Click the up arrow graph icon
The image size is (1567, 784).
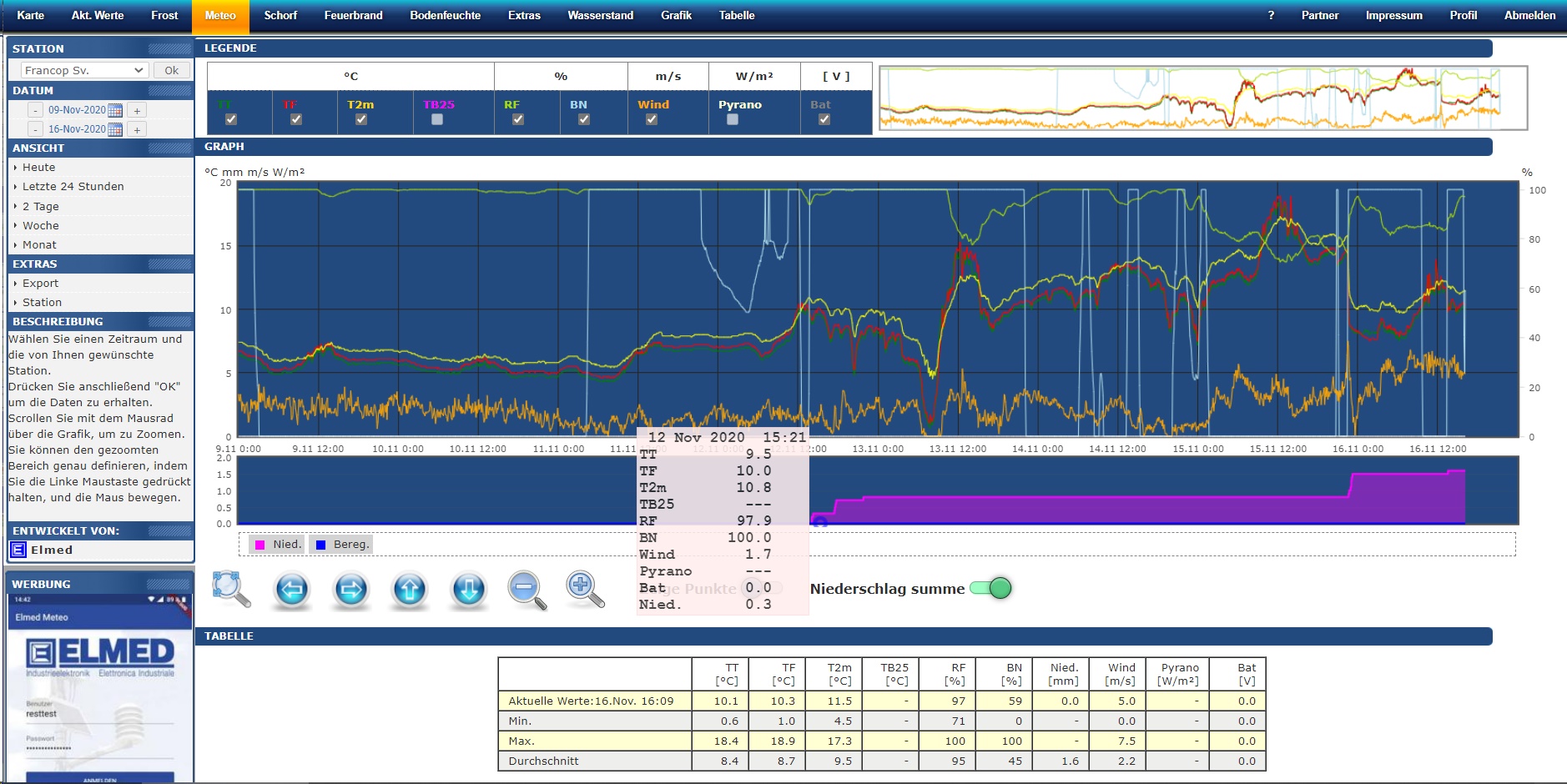[x=409, y=590]
